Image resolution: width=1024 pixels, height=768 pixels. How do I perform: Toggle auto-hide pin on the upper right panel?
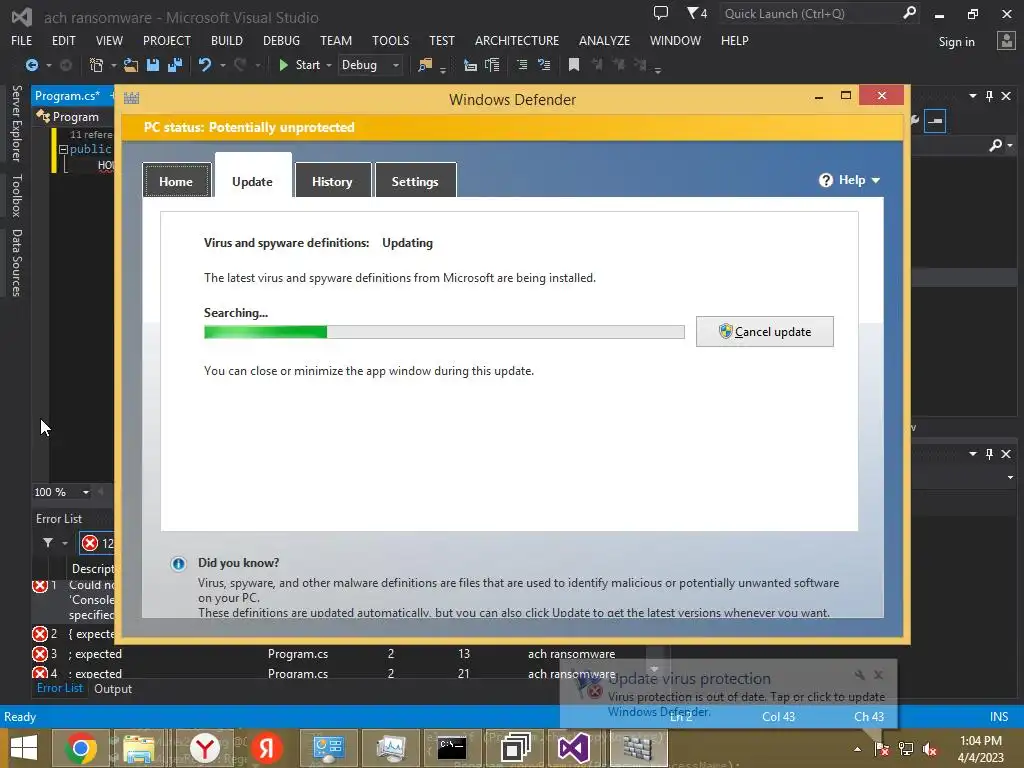(989, 96)
